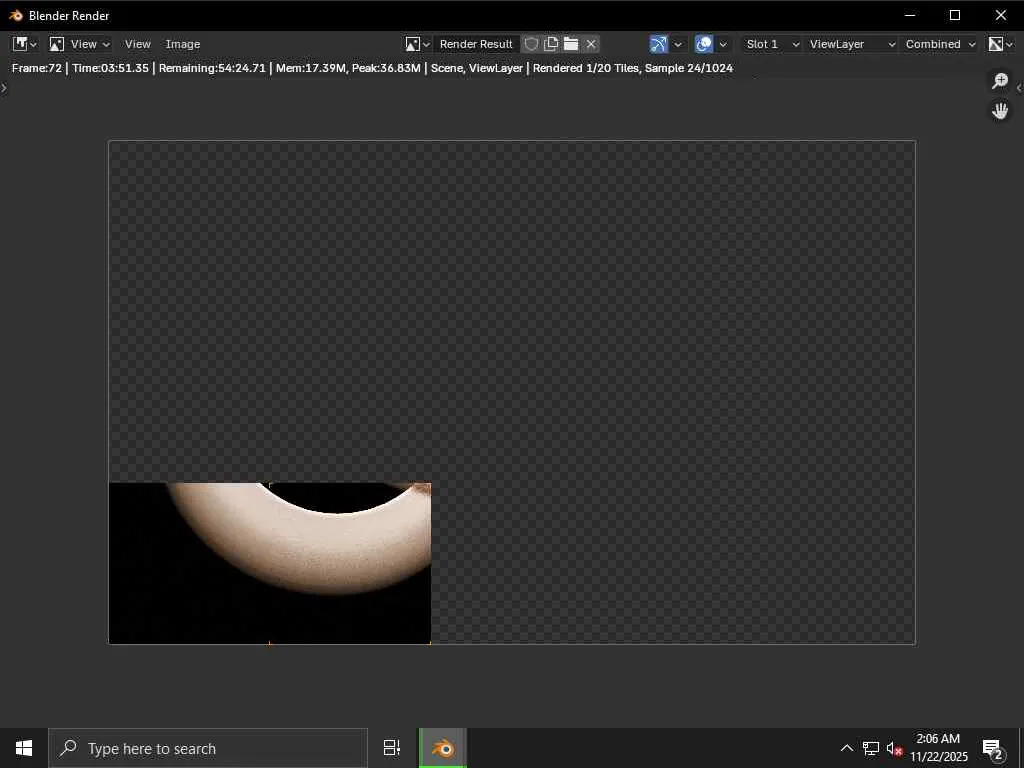Toggle the overlays display button

coord(704,44)
